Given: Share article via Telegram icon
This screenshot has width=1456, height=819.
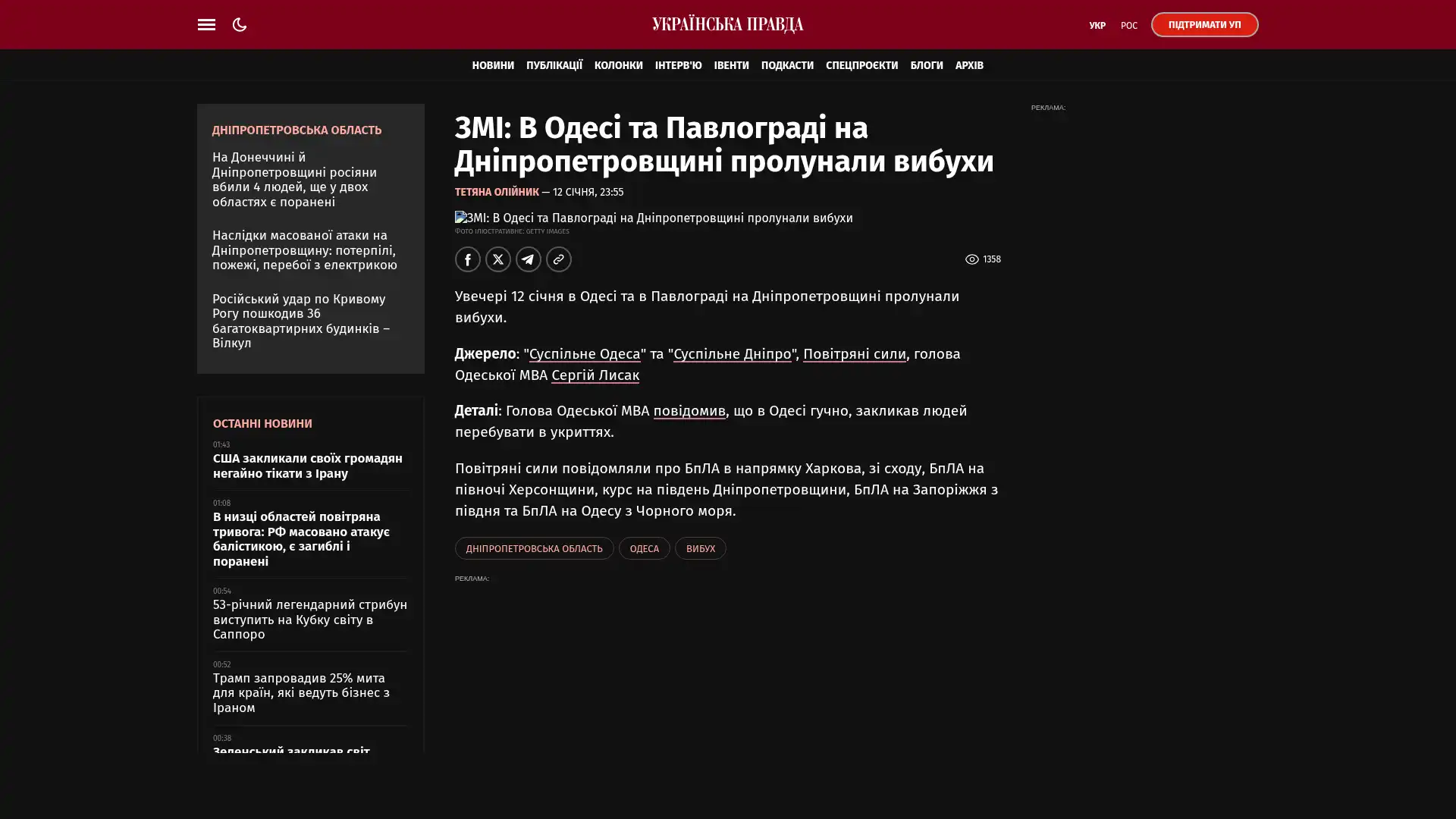Looking at the screenshot, I should click(529, 259).
